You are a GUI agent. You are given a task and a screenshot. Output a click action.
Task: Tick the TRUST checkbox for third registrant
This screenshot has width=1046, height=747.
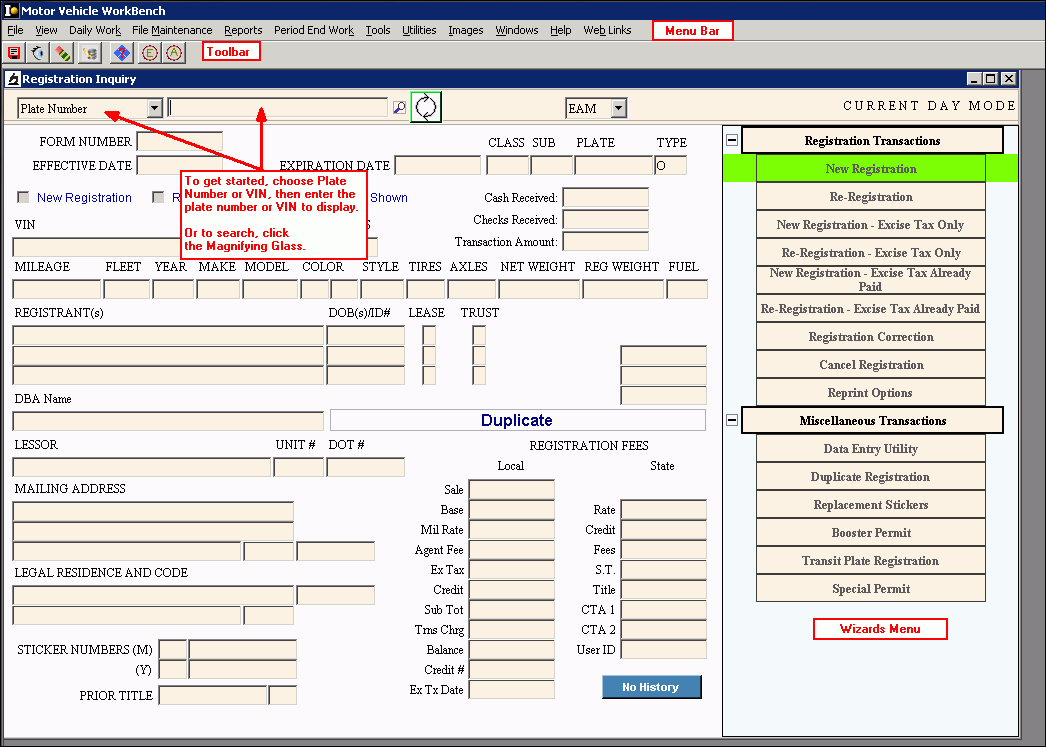479,375
